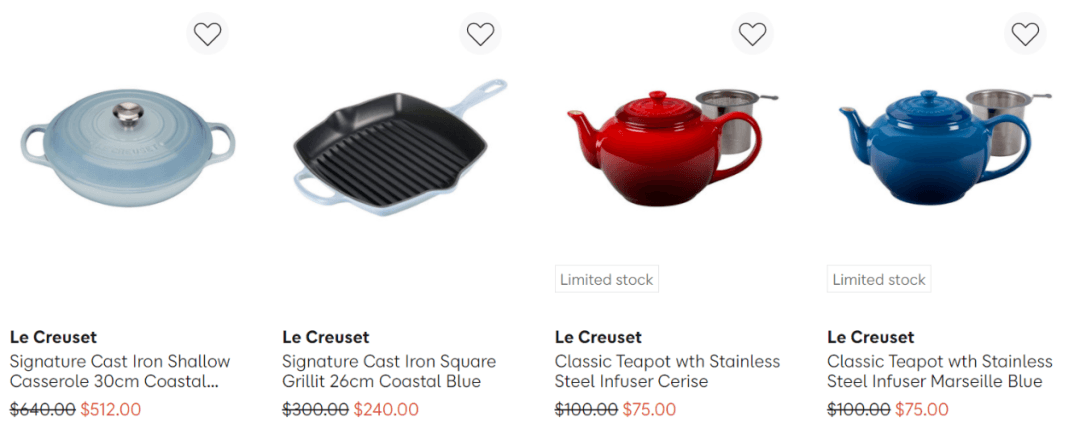Tap the heart on the Cerise teapot
1080x429 pixels.
tap(752, 33)
